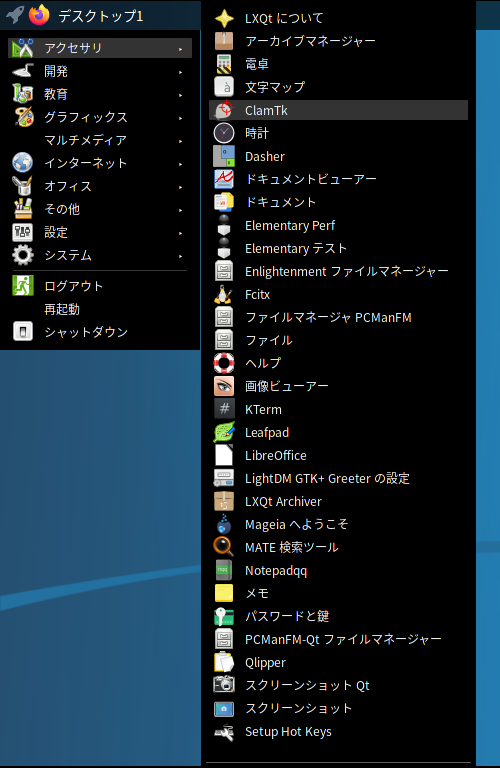Open the clock (時計) icon
Image resolution: width=500 pixels, height=768 pixels.
pyautogui.click(x=224, y=133)
